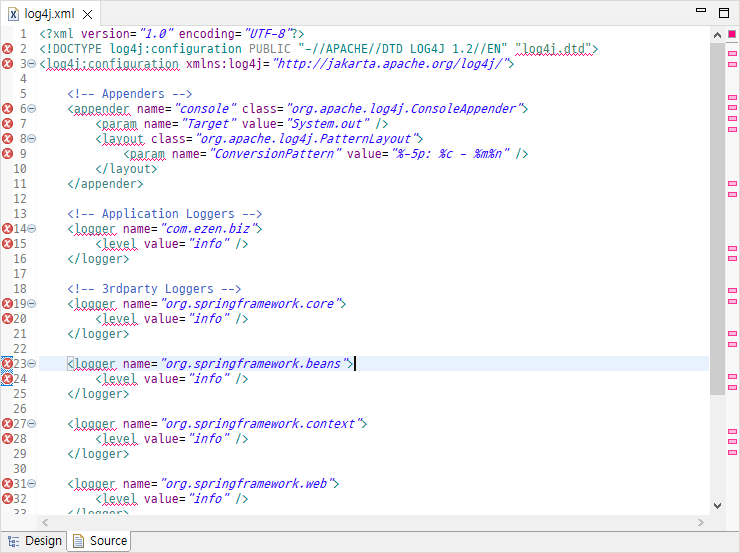
Task: Click the error marker on line 9
Action: 8,154
